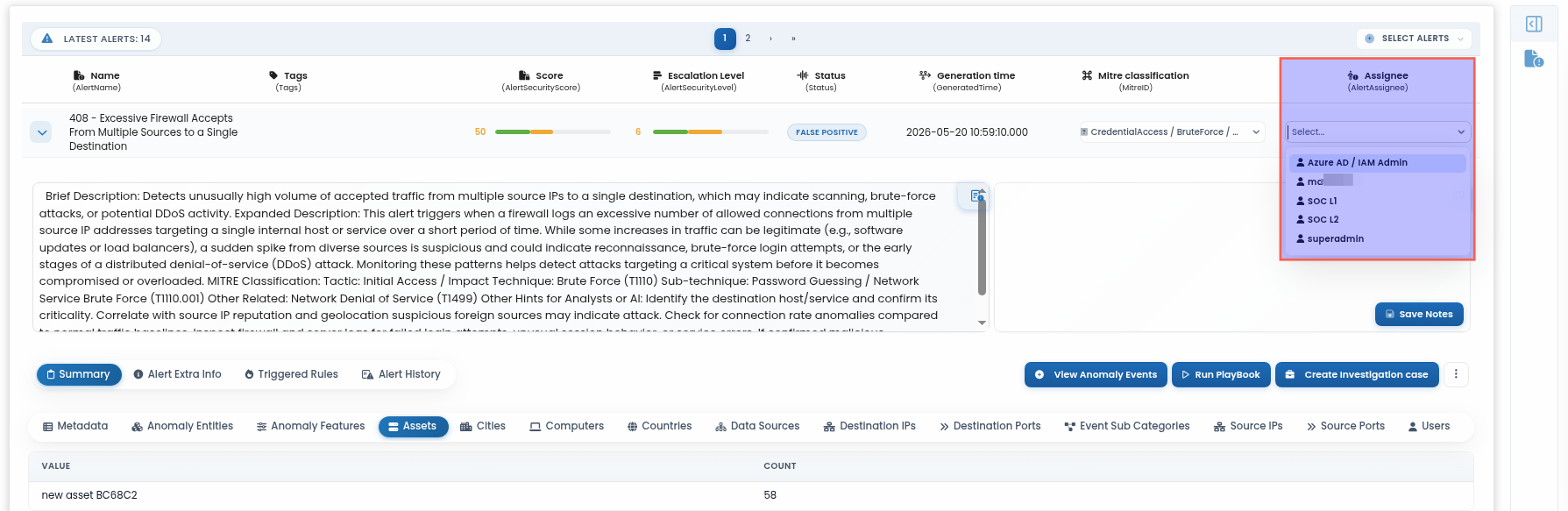Open the Mitre classification CredentialAccess dropdown
This screenshot has height=511, width=1568.
pyautogui.click(x=1171, y=132)
